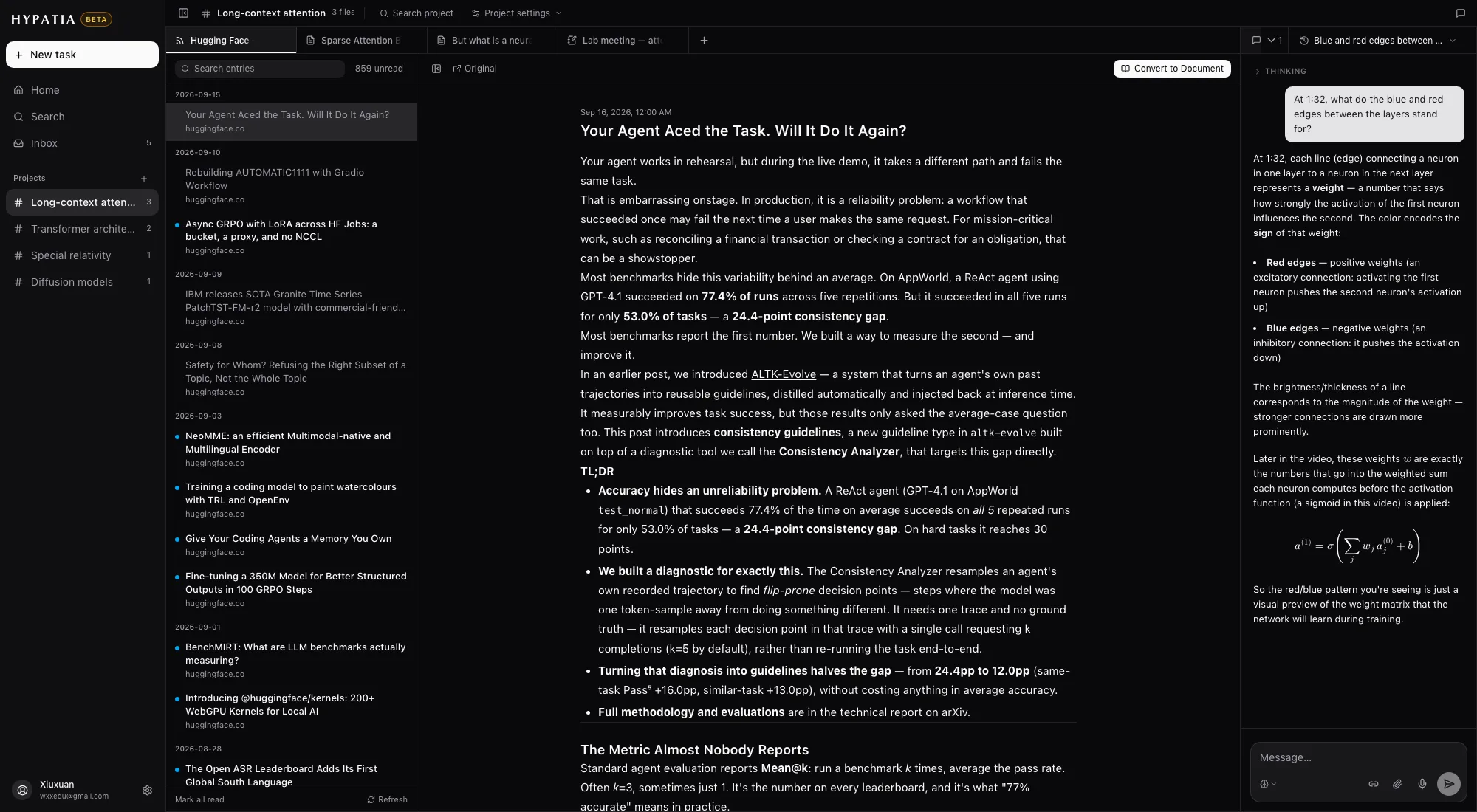The image size is (1477, 812).
Task: Select 'Your Agent Aced the Task' list entry
Action: (291, 121)
